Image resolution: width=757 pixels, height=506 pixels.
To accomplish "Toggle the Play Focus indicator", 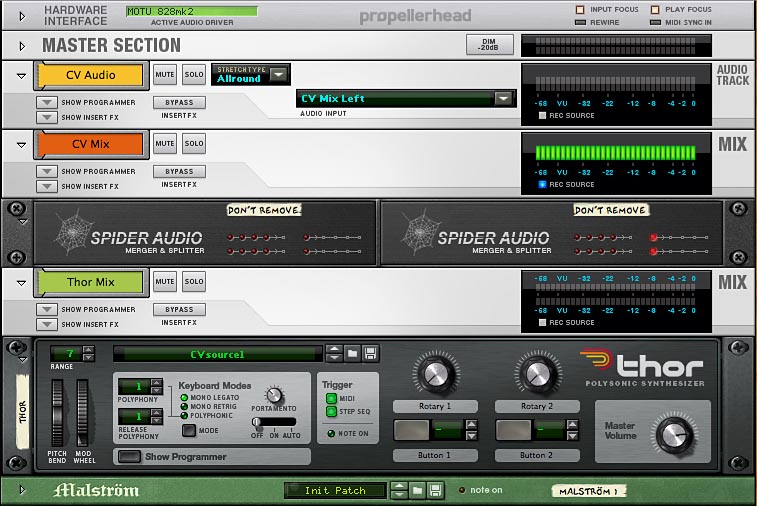I will (x=655, y=9).
